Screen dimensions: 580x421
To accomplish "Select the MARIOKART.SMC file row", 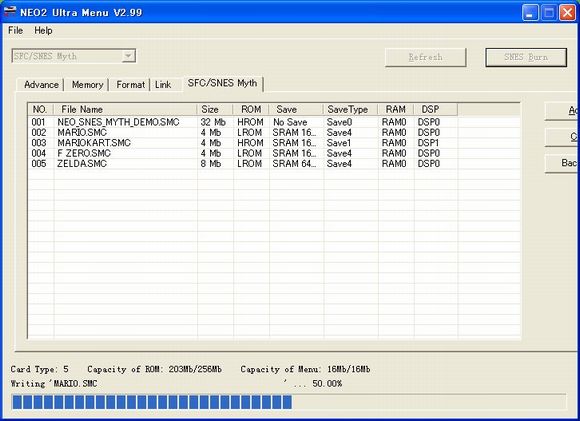I will 274,143.
